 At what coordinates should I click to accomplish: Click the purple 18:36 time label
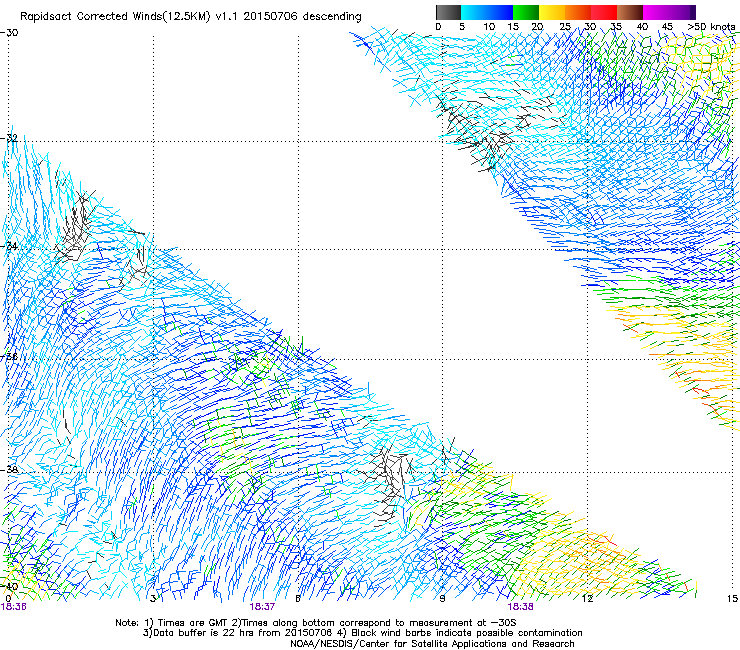pyautogui.click(x=14, y=607)
